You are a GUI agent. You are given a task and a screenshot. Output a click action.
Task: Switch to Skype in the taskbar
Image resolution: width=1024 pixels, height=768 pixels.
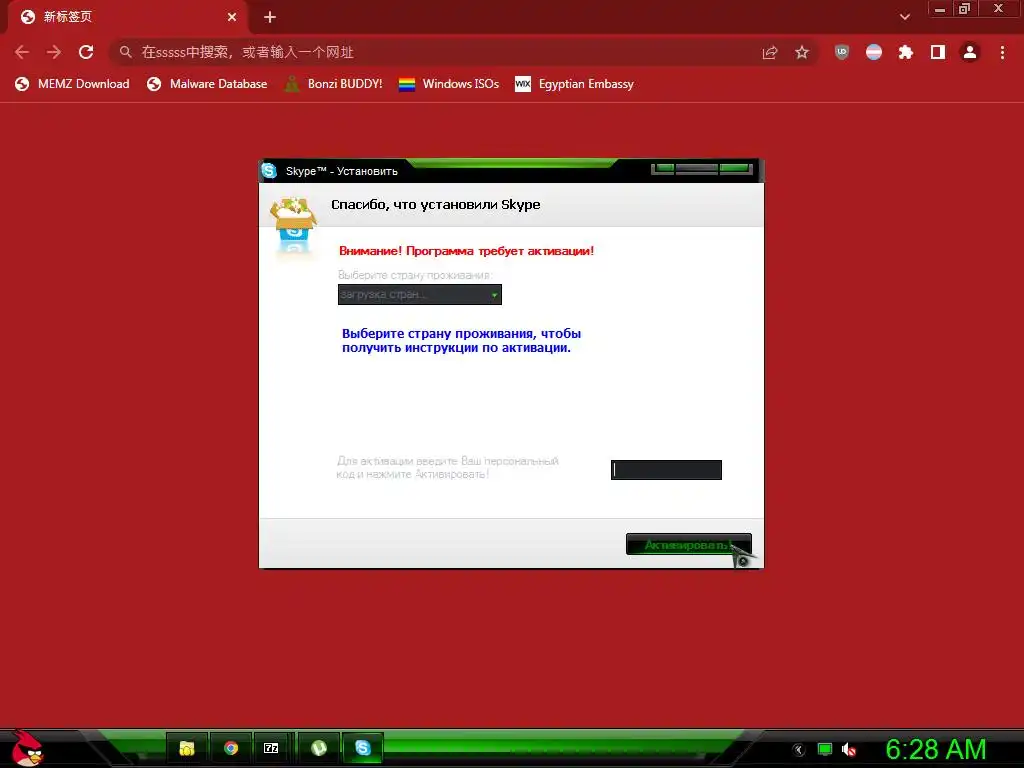[x=362, y=748]
